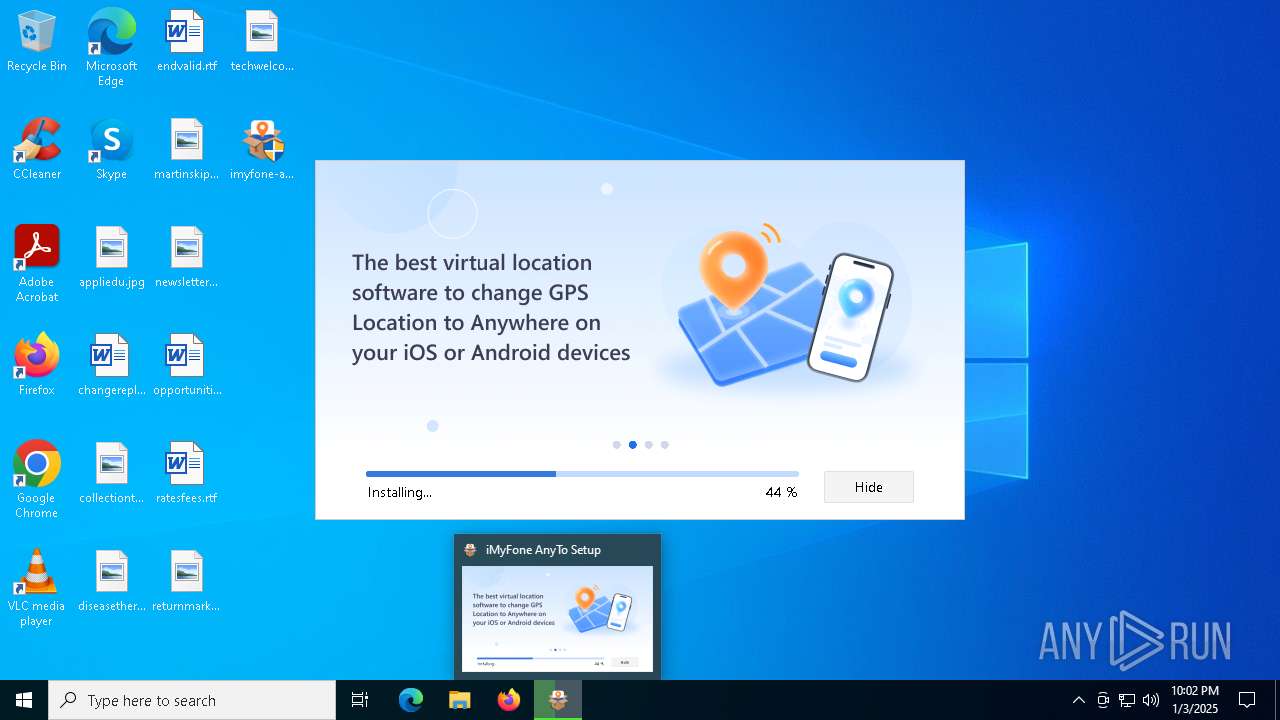Open Skype desktop shortcut
Screen dimensions: 1280x720
pyautogui.click(x=111, y=150)
